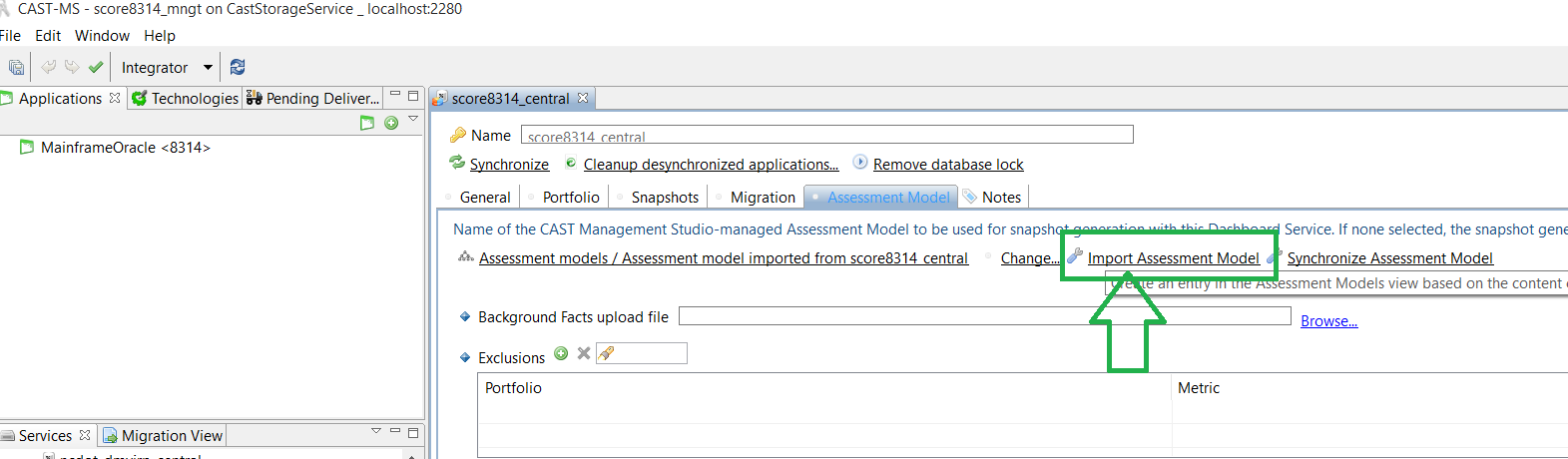Image resolution: width=1568 pixels, height=459 pixels.
Task: Click the Background Facts upload file field
Action: click(x=984, y=316)
